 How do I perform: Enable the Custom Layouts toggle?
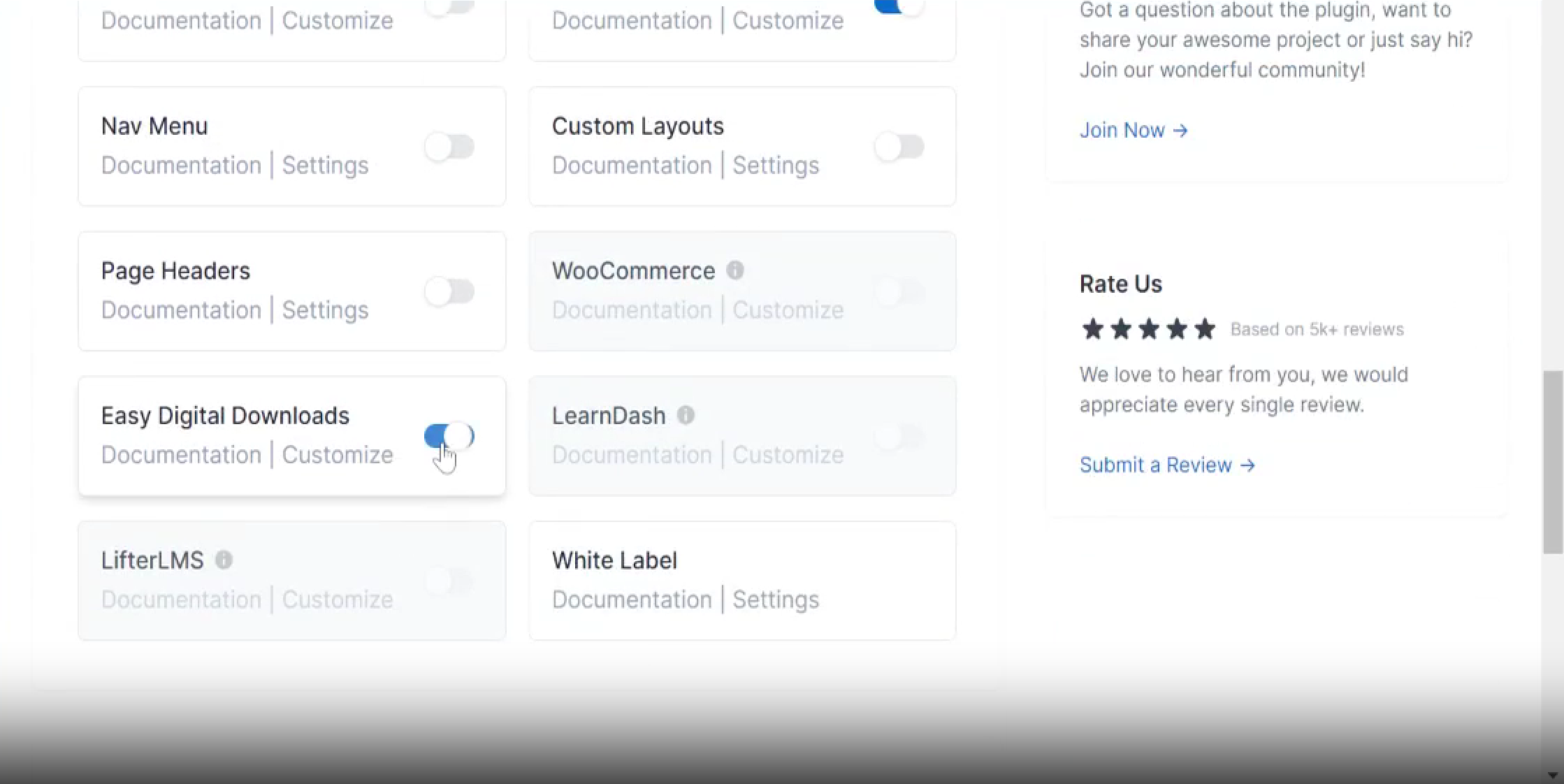tap(899, 147)
